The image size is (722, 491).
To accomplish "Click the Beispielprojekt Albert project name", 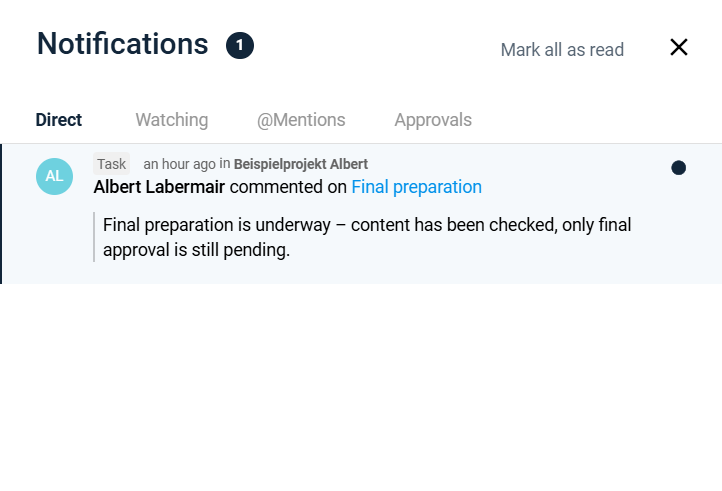I will [301, 164].
